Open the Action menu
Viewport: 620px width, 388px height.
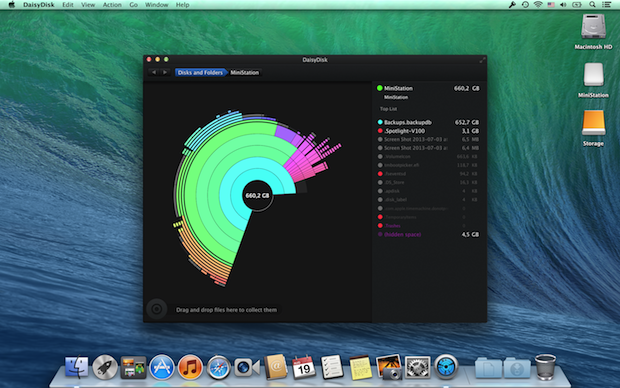pos(112,5)
